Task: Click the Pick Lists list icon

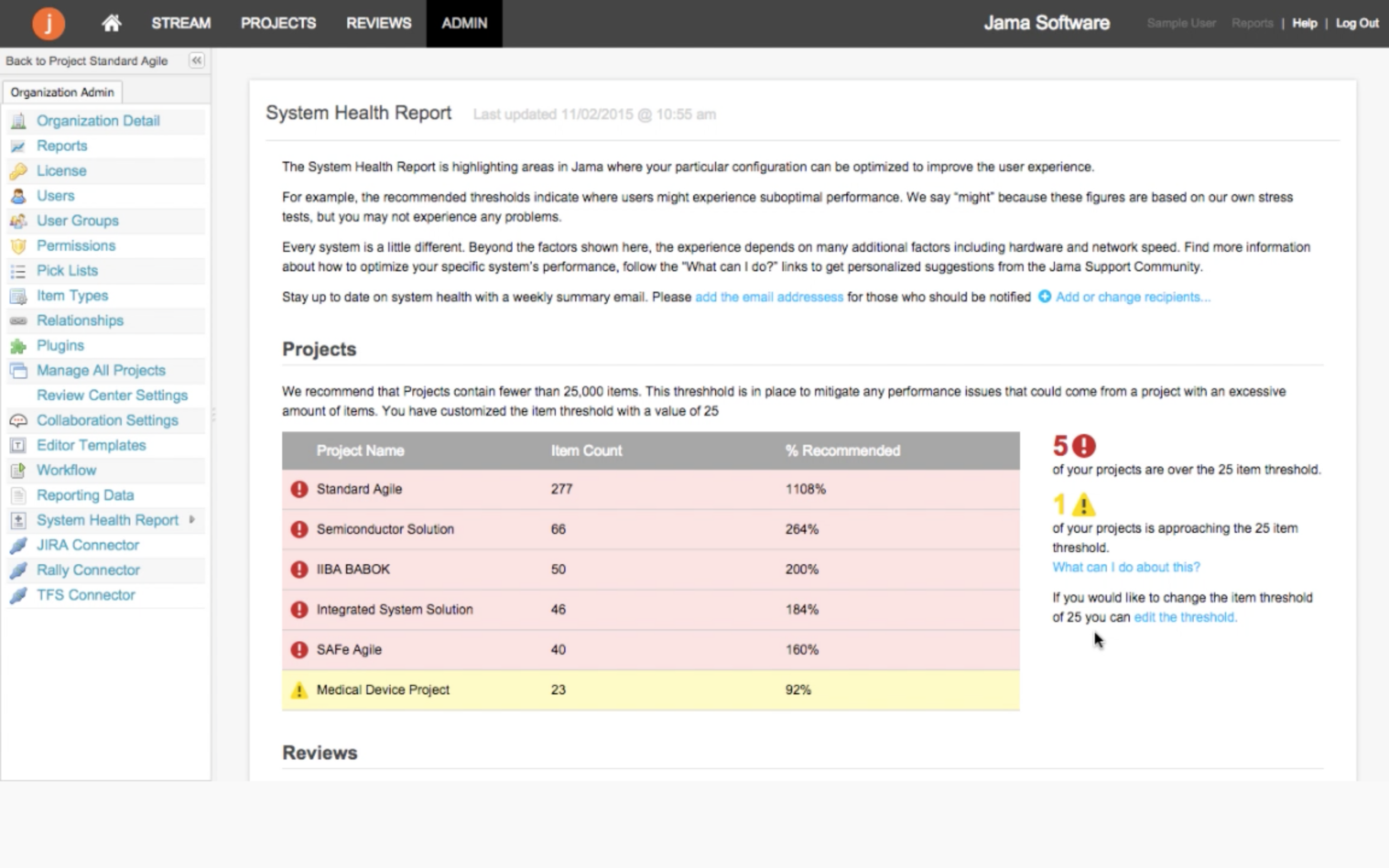Action: [18, 271]
